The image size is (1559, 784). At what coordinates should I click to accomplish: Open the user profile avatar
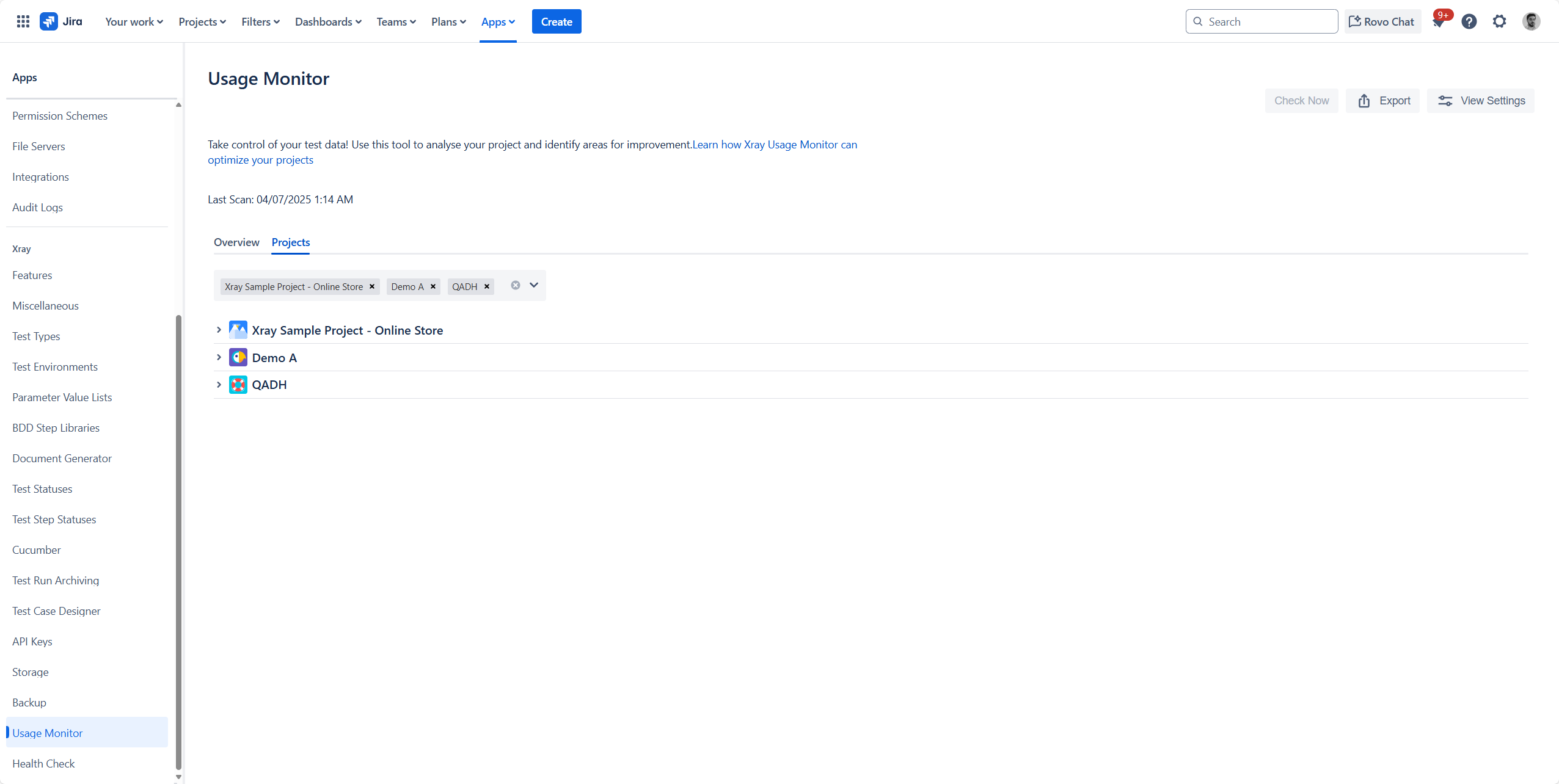pyautogui.click(x=1532, y=21)
